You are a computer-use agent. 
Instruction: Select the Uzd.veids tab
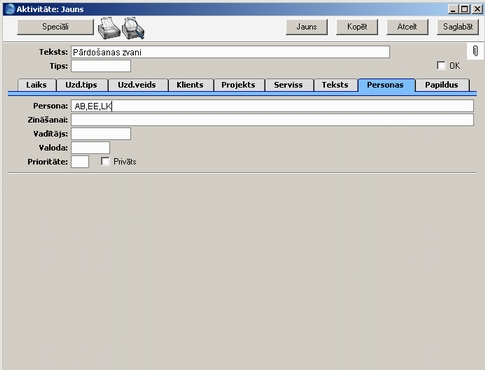[x=137, y=85]
